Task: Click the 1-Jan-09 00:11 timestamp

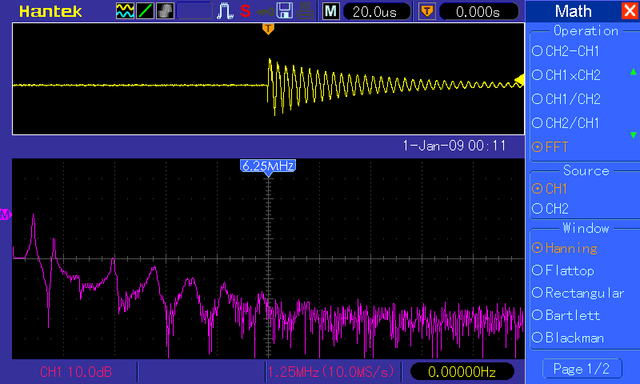Action: click(454, 146)
